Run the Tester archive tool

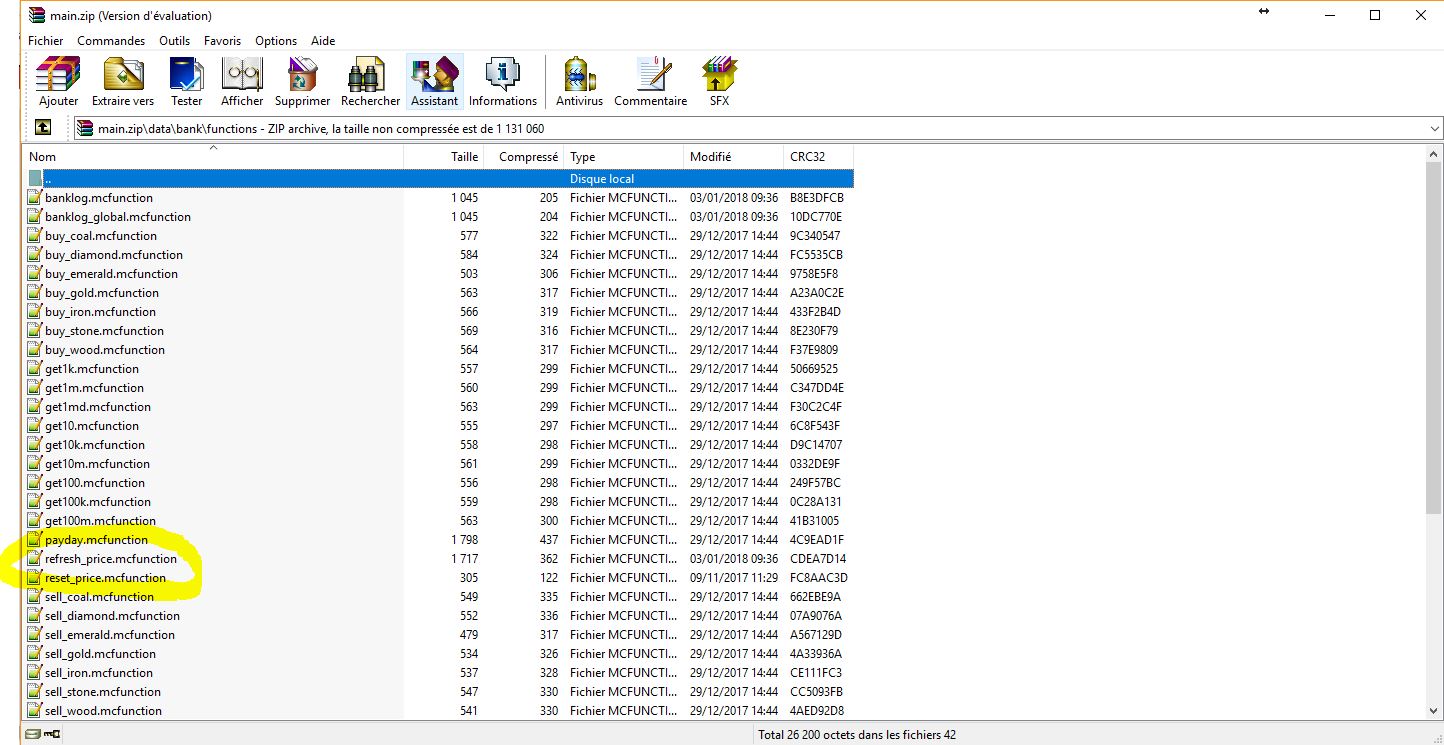[186, 81]
